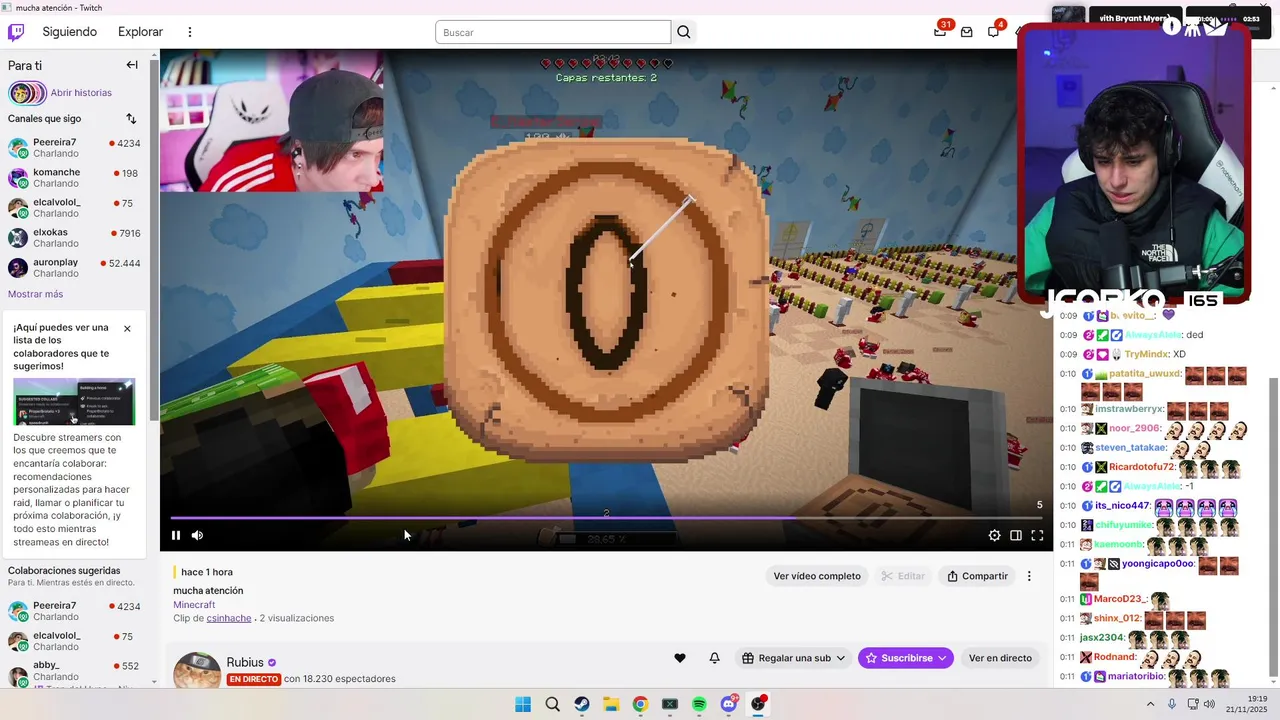Open clip author csinhache profile

click(x=229, y=619)
